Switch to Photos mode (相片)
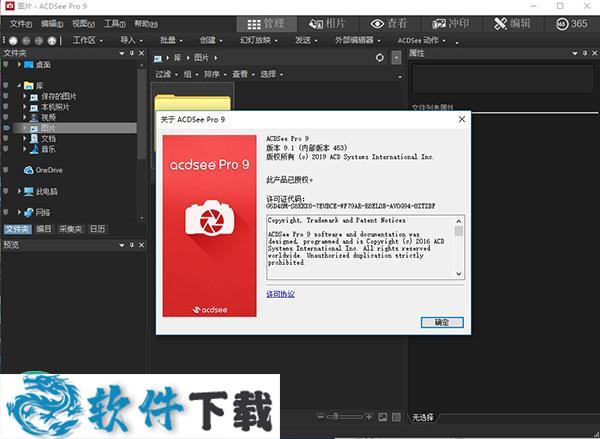Image resolution: width=600 pixels, height=439 pixels. 328,24
